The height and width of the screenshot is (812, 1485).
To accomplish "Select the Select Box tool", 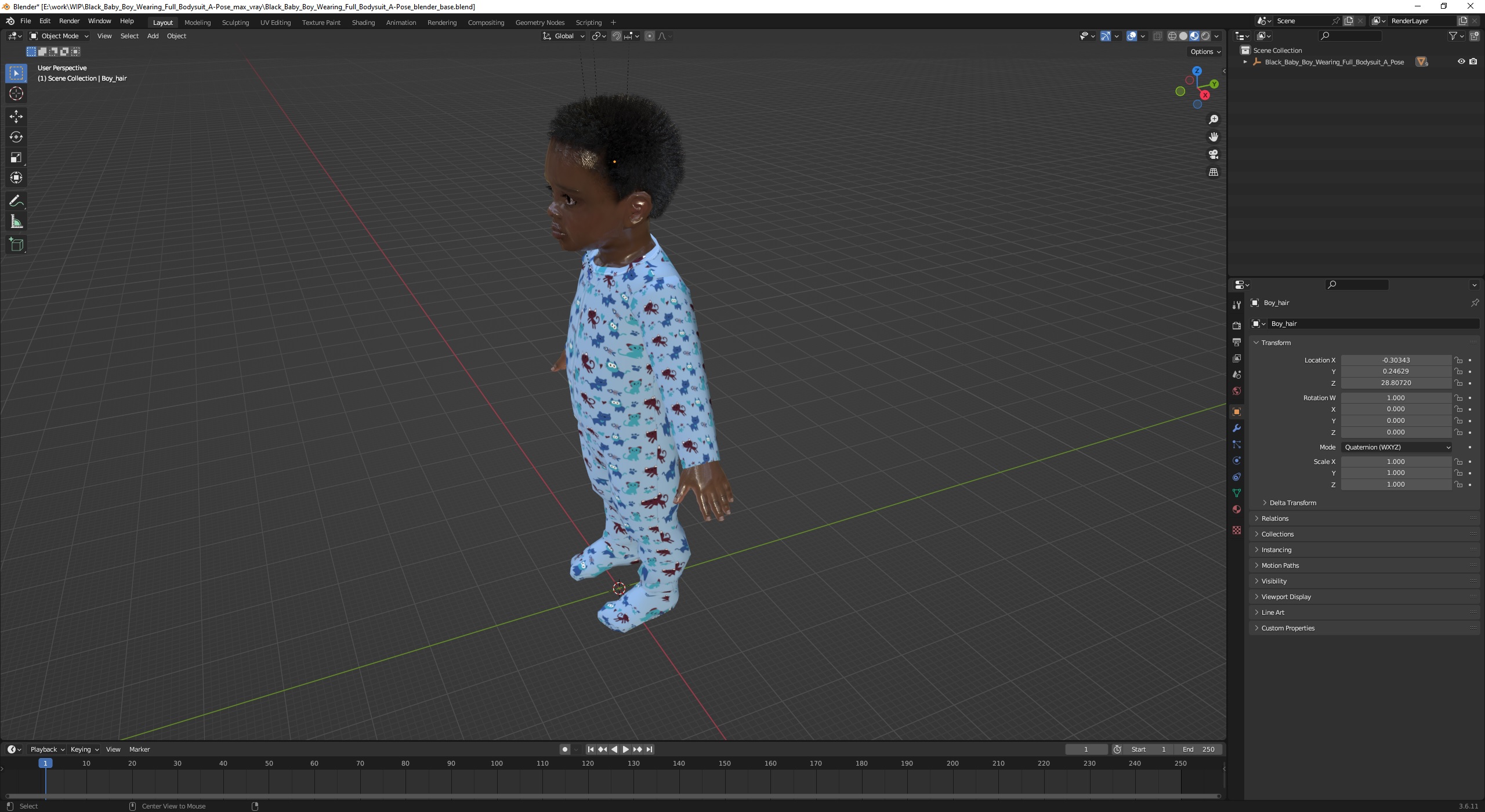I will point(16,73).
